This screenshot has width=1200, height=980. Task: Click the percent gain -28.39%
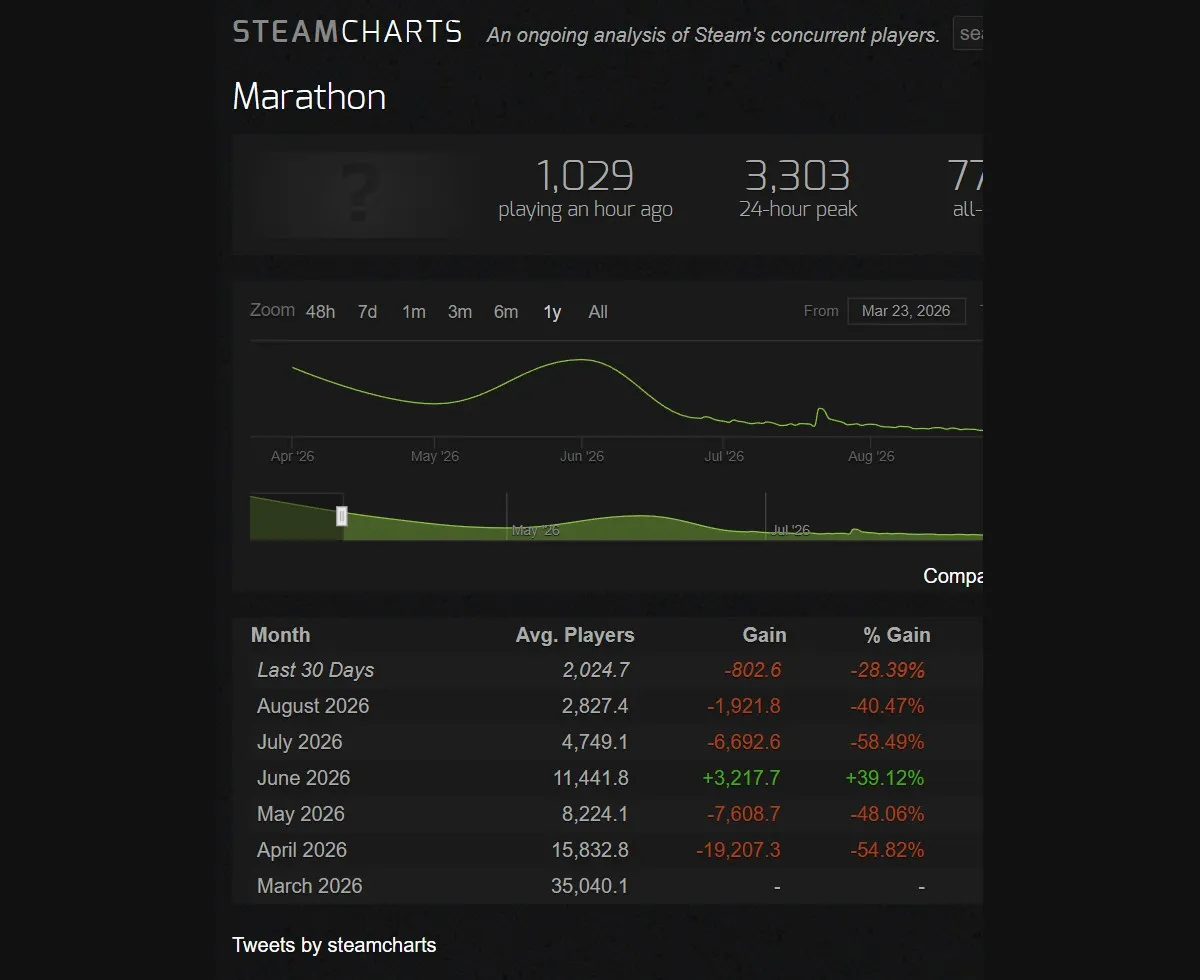[887, 670]
